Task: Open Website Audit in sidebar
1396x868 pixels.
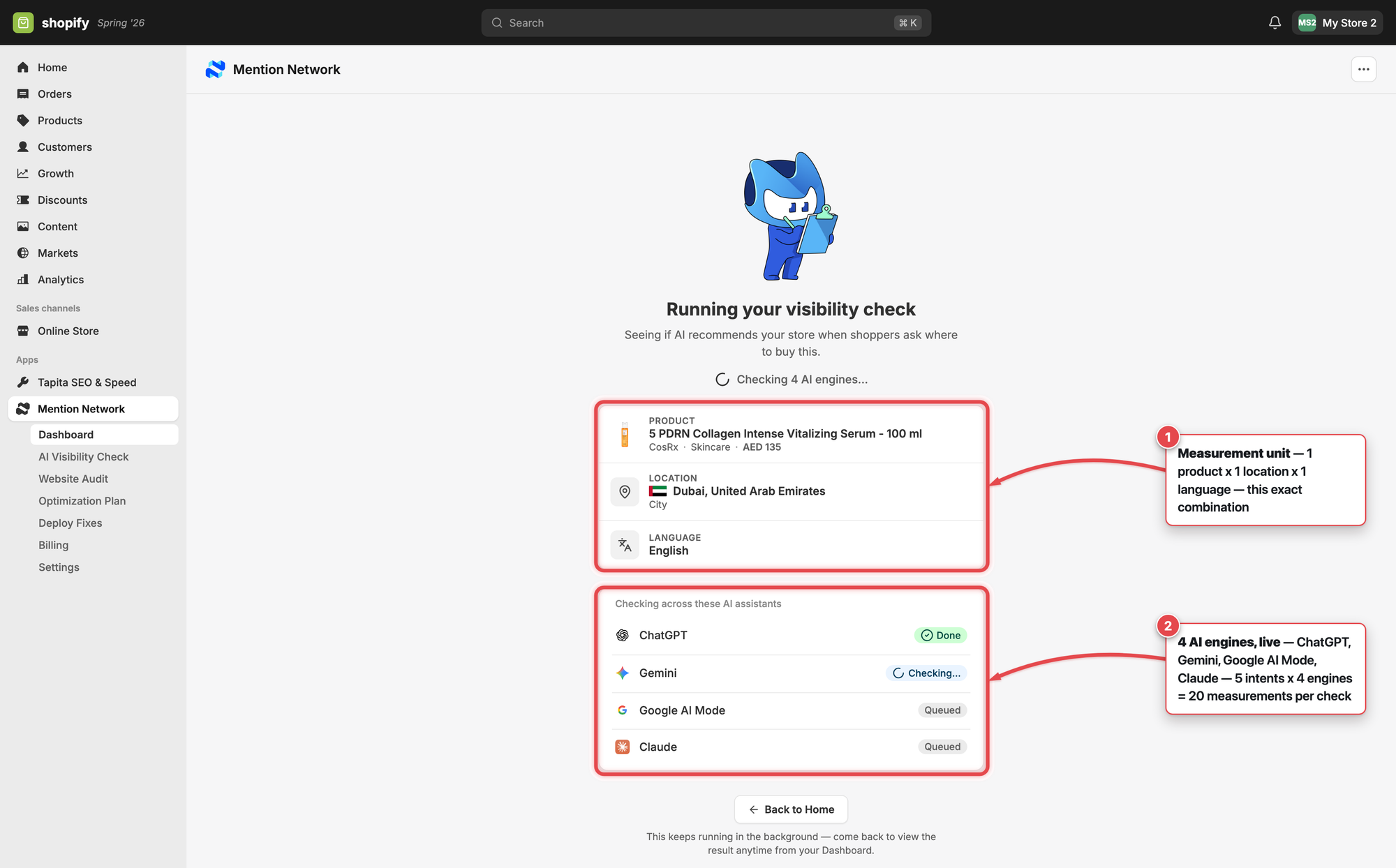Action: pos(73,479)
